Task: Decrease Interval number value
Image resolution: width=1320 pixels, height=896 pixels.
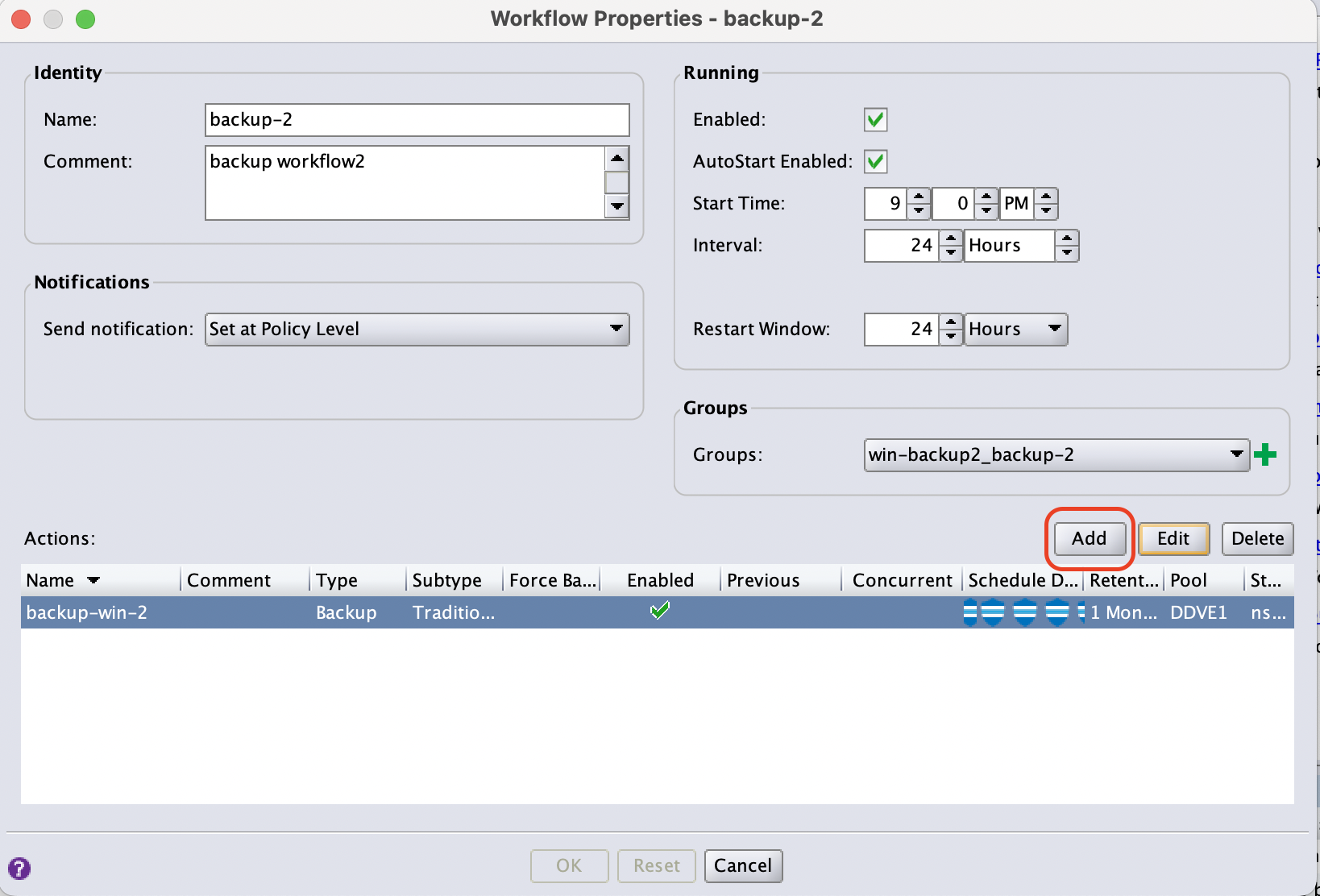Action: click(952, 253)
